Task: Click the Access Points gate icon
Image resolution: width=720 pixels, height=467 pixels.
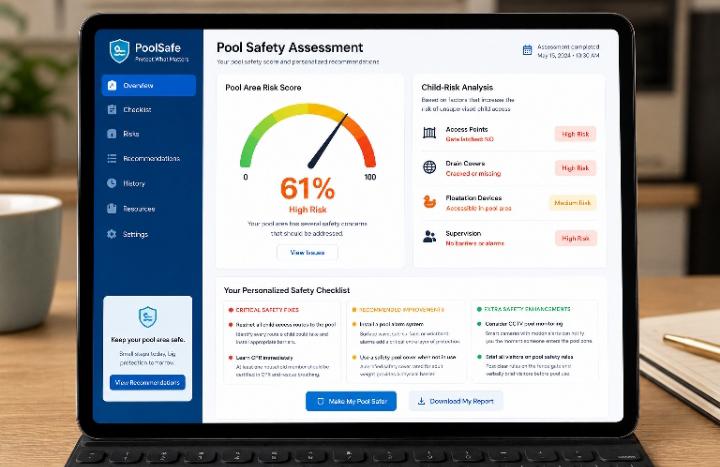Action: (x=429, y=133)
